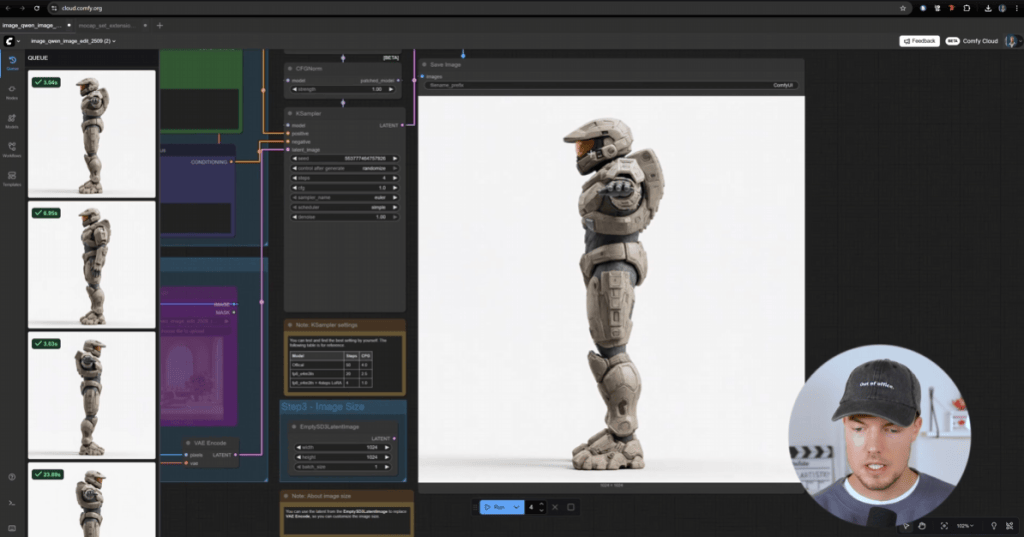1024x537 pixels.
Task: Click the fit view icon
Action: click(944, 526)
